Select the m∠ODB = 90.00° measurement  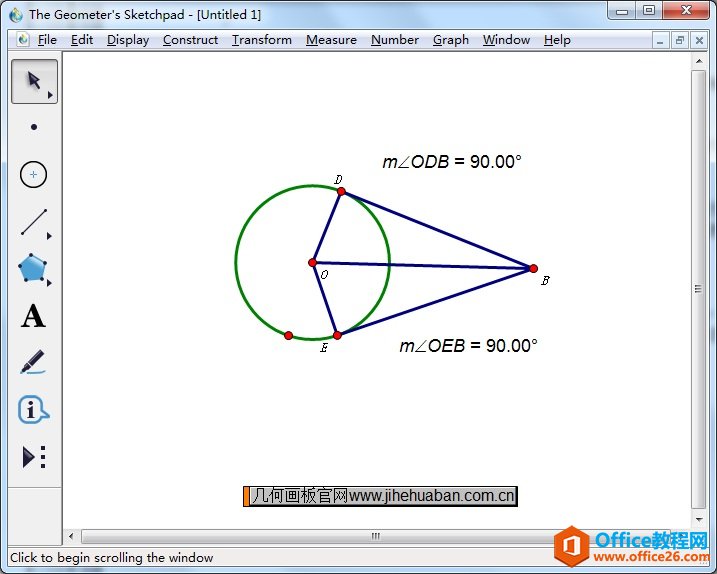point(452,161)
